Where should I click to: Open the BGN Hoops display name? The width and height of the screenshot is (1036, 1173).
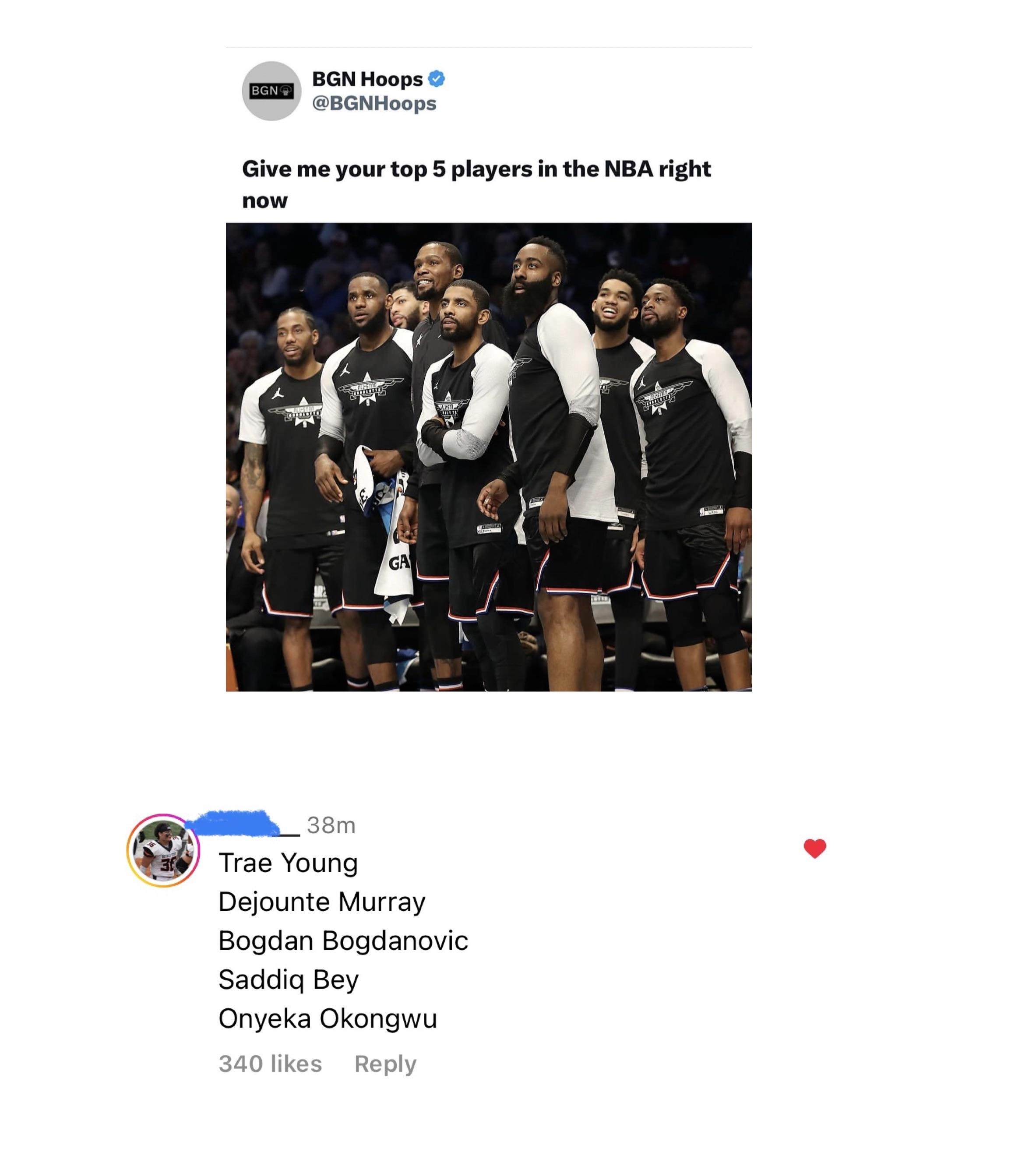tap(367, 79)
